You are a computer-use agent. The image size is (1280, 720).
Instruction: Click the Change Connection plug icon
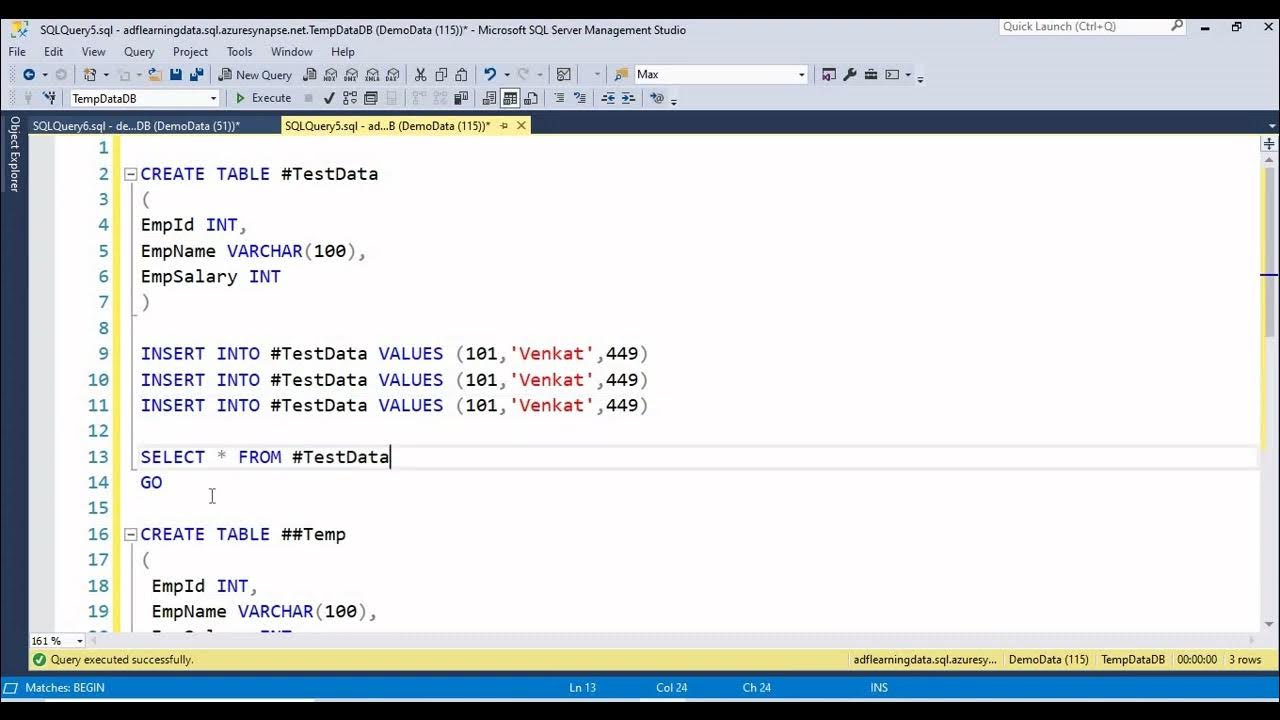50,98
